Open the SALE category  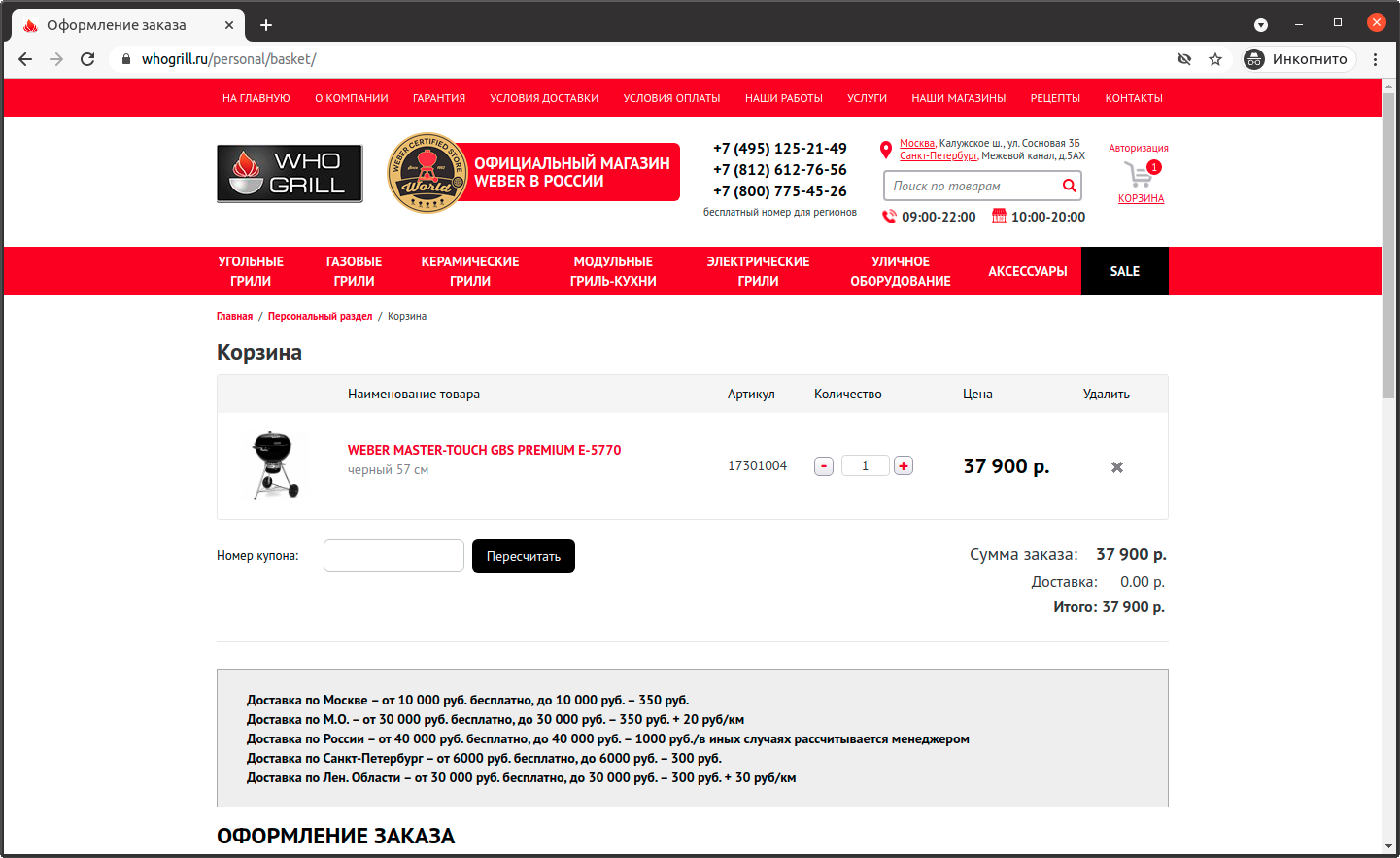click(x=1125, y=271)
